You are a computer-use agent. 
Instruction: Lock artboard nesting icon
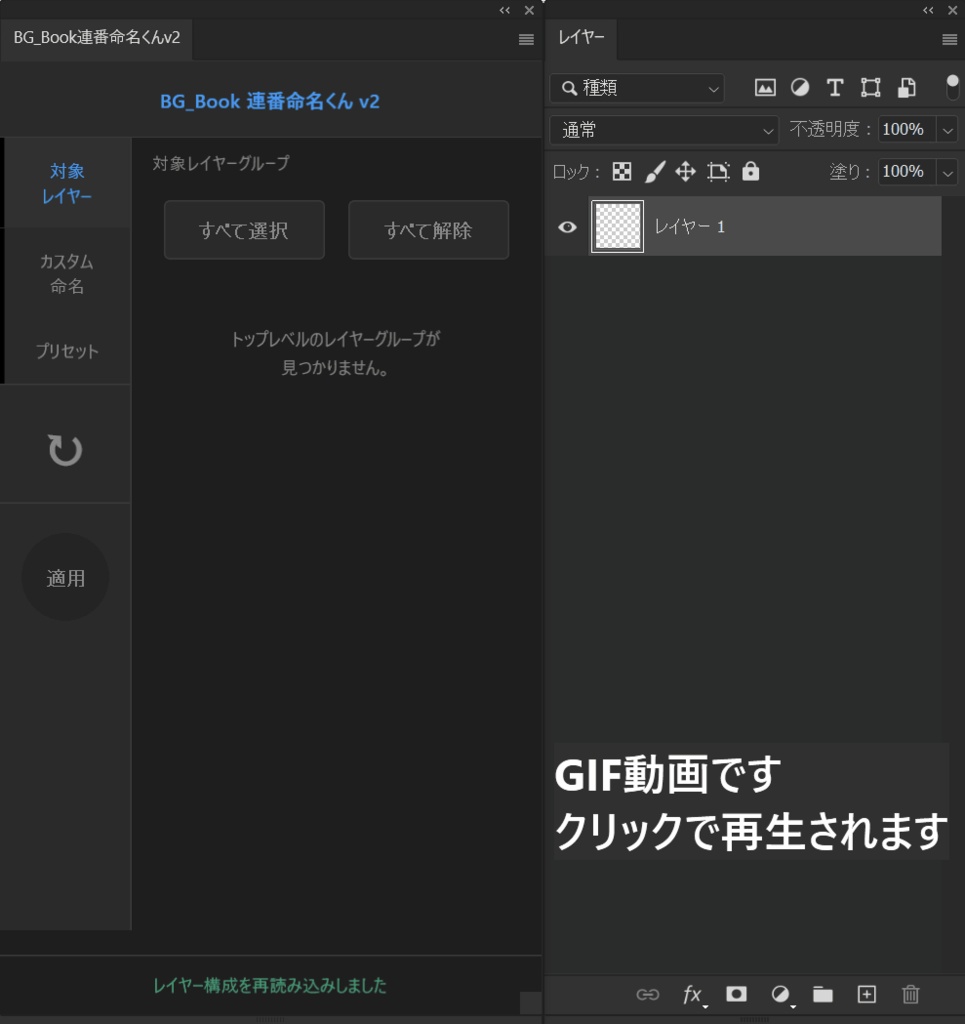718,172
